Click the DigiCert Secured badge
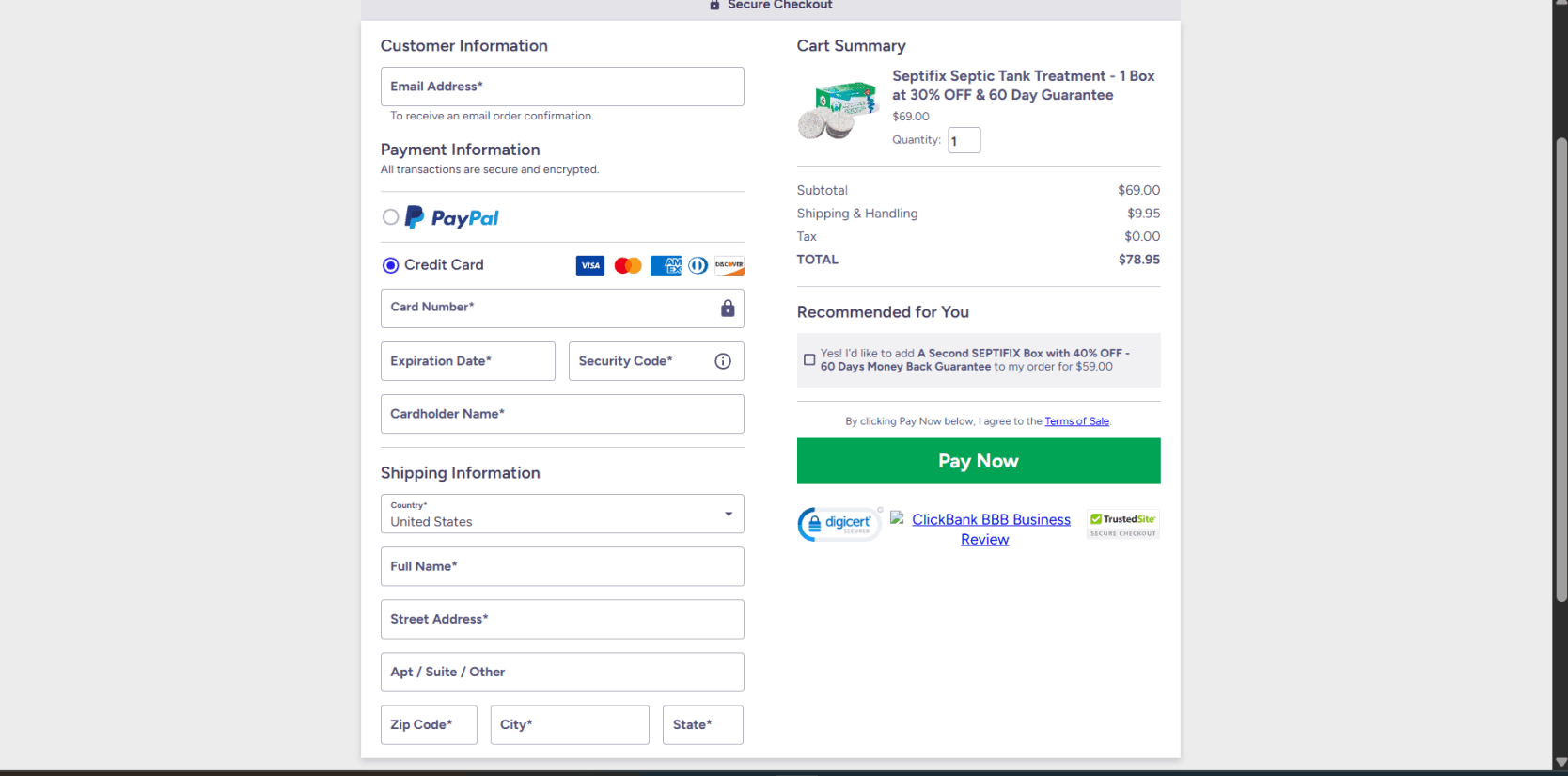This screenshot has height=776, width=1568. [x=839, y=523]
